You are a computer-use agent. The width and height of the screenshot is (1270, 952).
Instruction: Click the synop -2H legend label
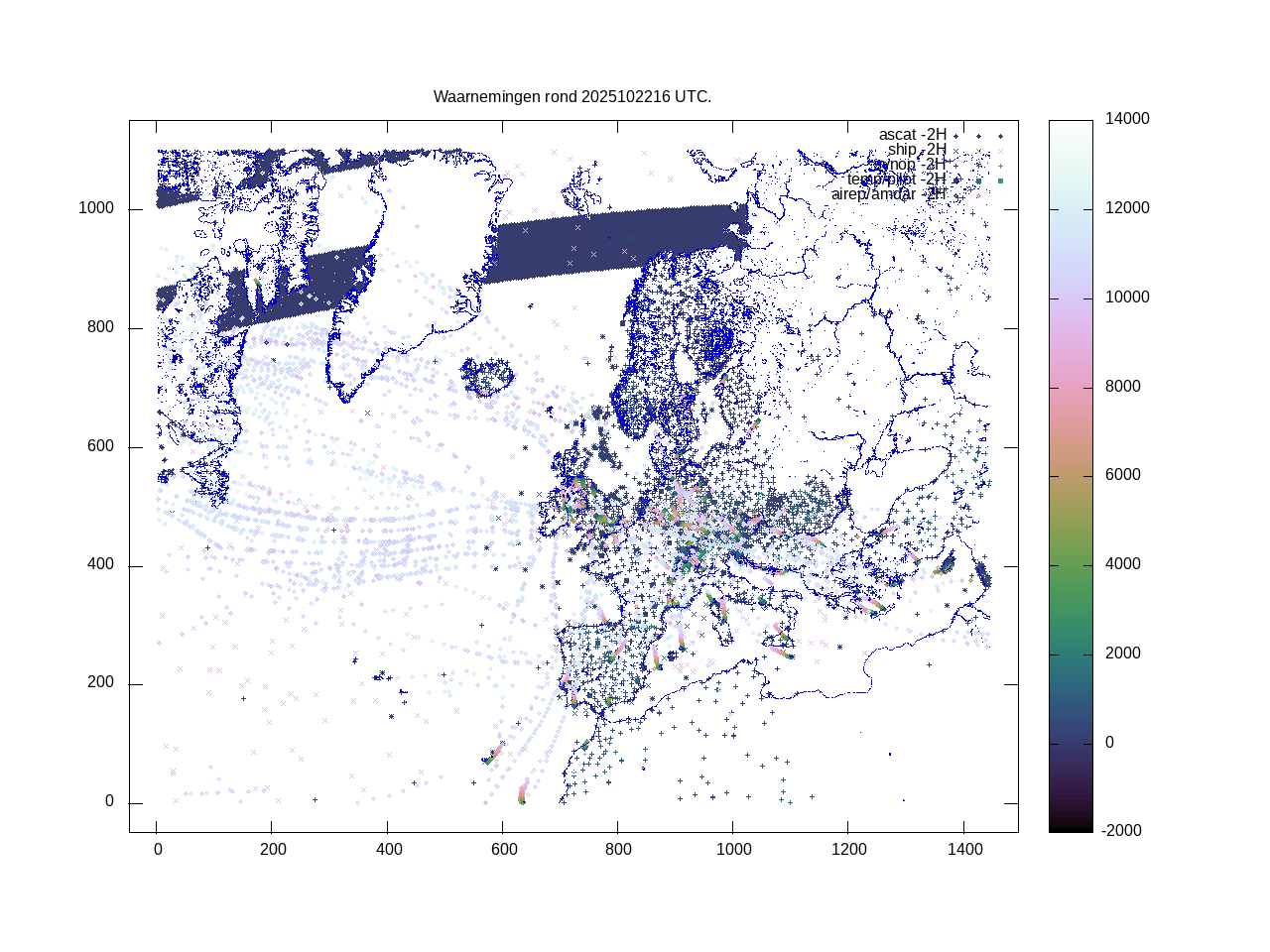909,165
